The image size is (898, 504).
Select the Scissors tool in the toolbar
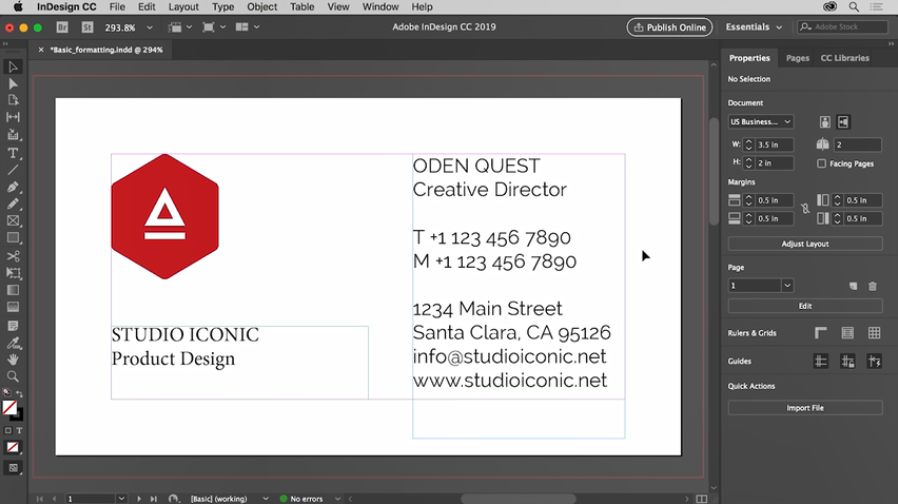pyautogui.click(x=13, y=256)
